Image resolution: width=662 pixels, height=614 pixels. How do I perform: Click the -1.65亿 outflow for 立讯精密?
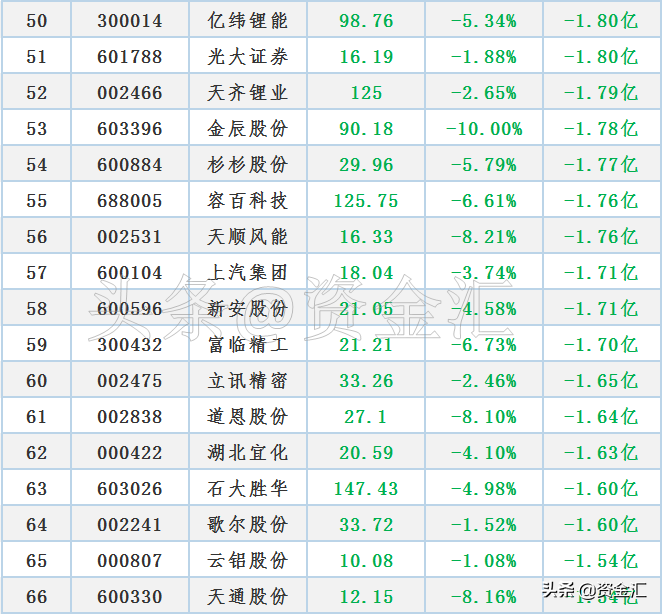tap(601, 381)
